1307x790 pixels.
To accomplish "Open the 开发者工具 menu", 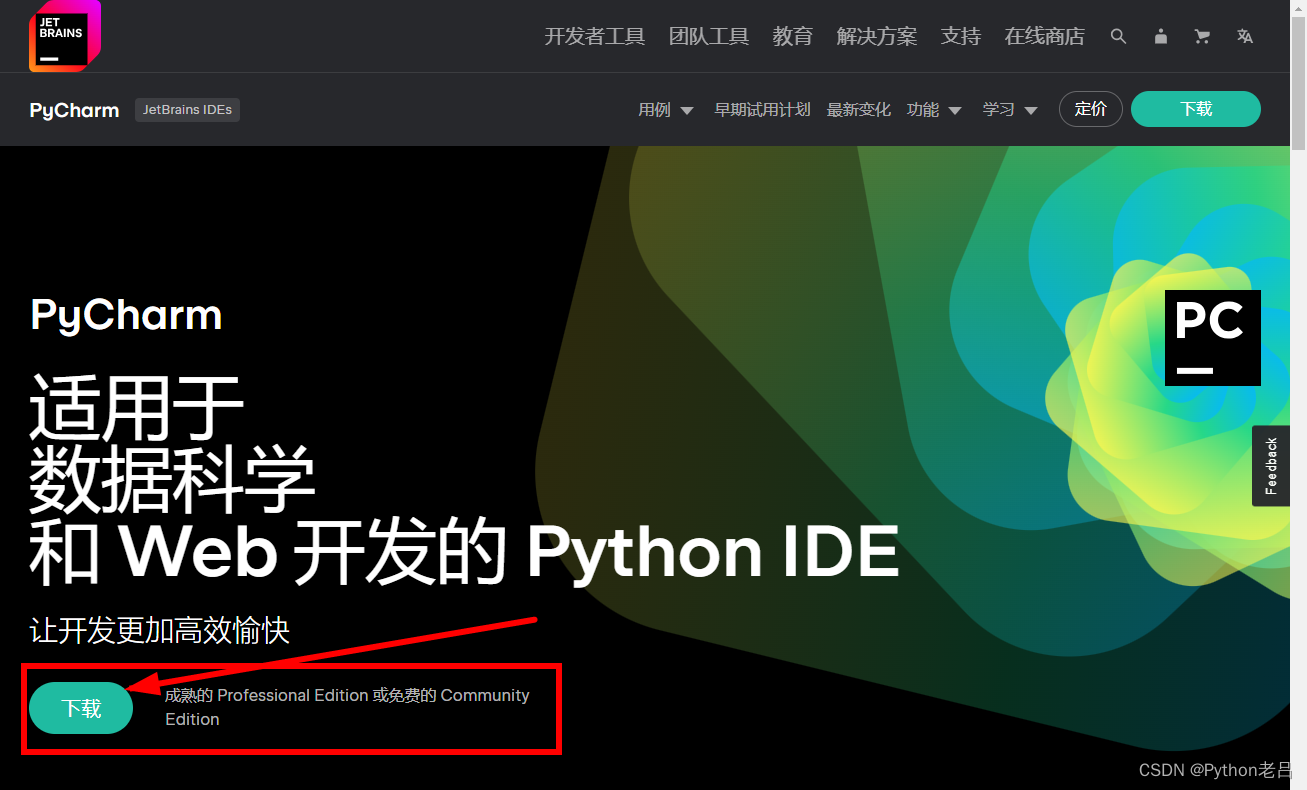I will coord(594,36).
